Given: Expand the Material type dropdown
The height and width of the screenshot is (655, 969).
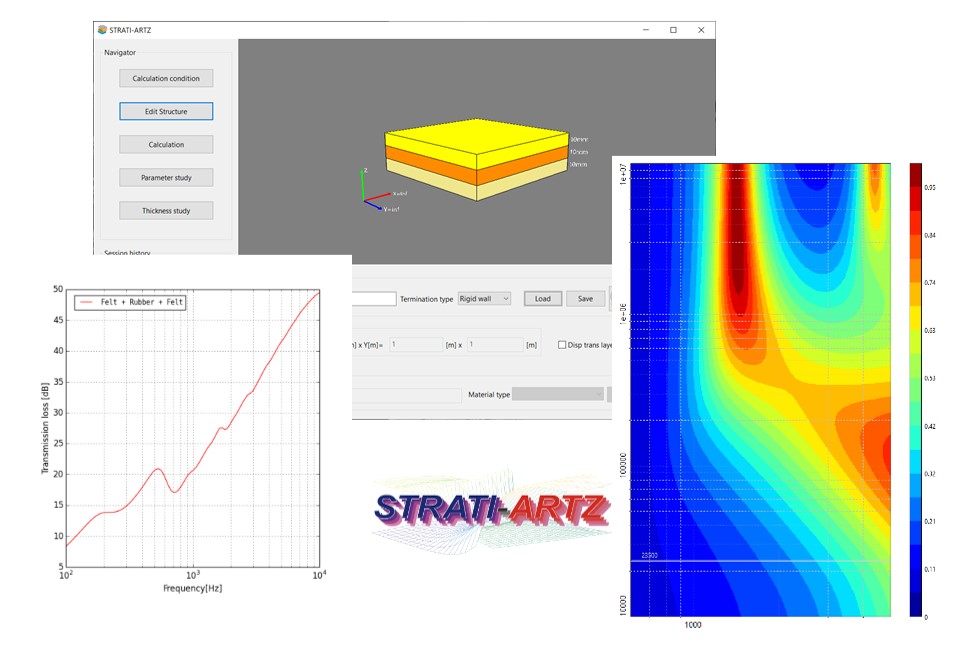Looking at the screenshot, I should pyautogui.click(x=557, y=395).
